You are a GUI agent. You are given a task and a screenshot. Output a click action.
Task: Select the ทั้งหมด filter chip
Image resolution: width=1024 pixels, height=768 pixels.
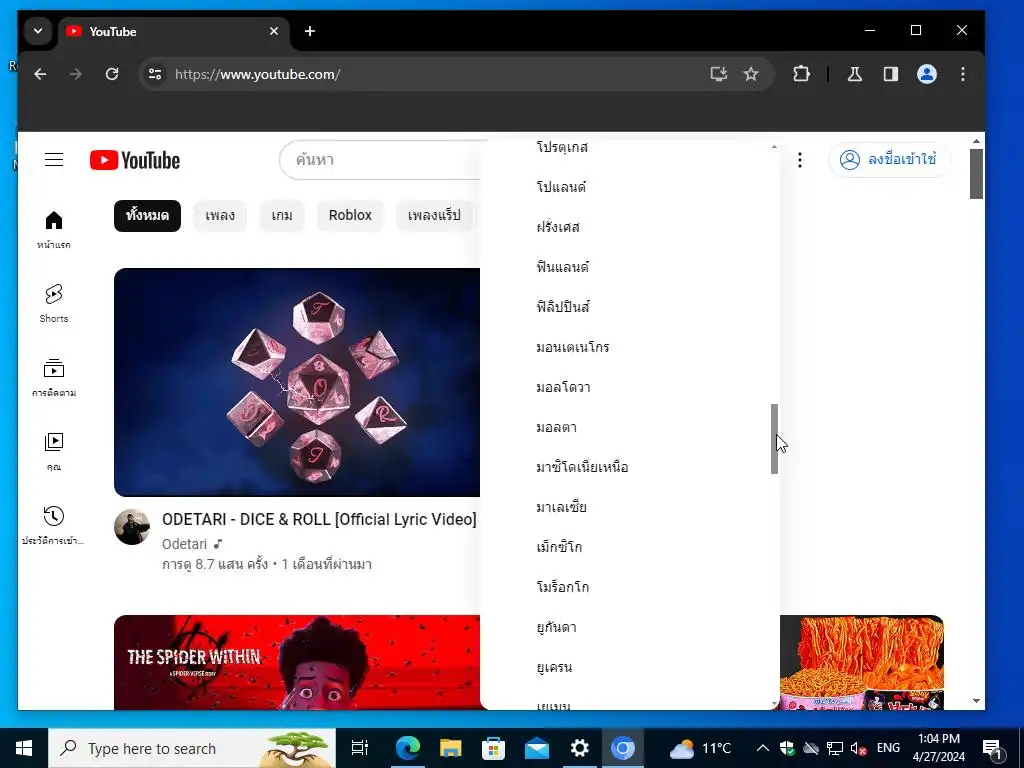(148, 216)
